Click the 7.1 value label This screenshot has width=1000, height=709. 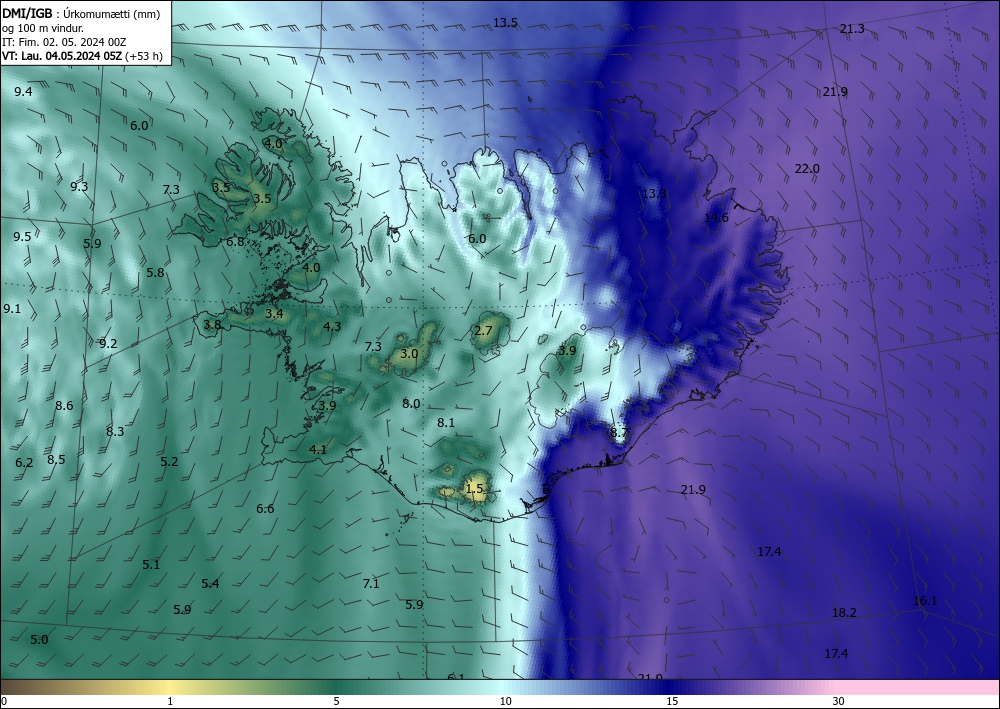click(x=371, y=584)
